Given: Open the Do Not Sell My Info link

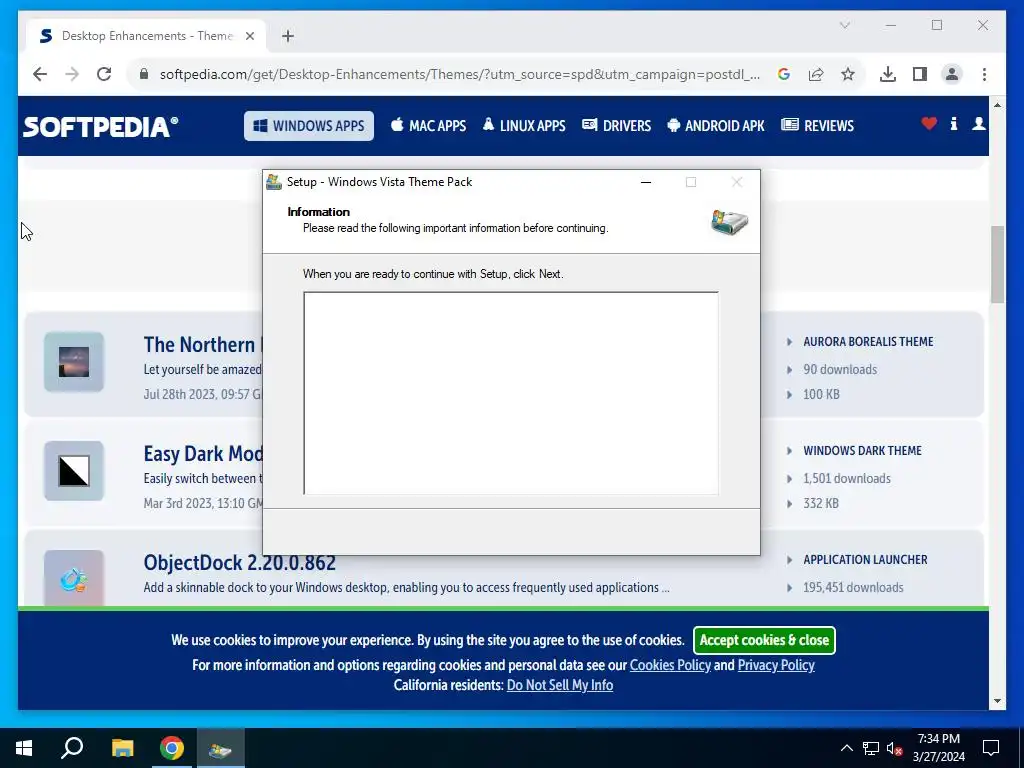Looking at the screenshot, I should [x=560, y=685].
